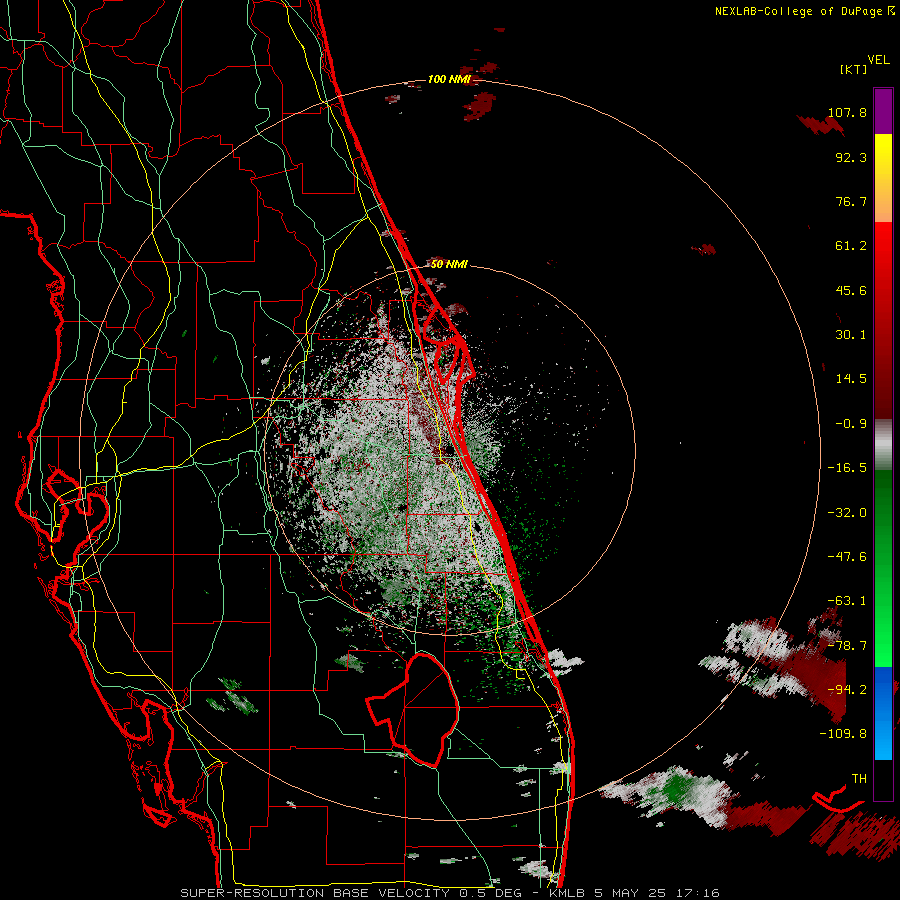This screenshot has height=900, width=900.
Task: Click the 50 NMI range ring label
Action: 449,264
